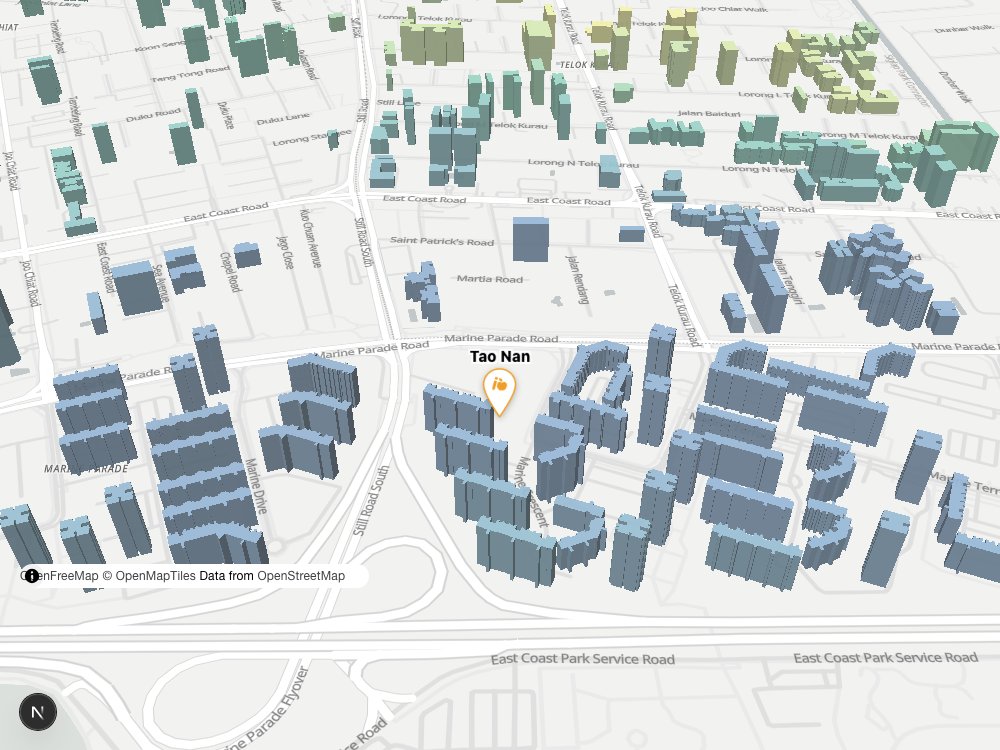1000x750 pixels.
Task: Click the Tao Nan orange location pin
Action: click(x=499, y=392)
